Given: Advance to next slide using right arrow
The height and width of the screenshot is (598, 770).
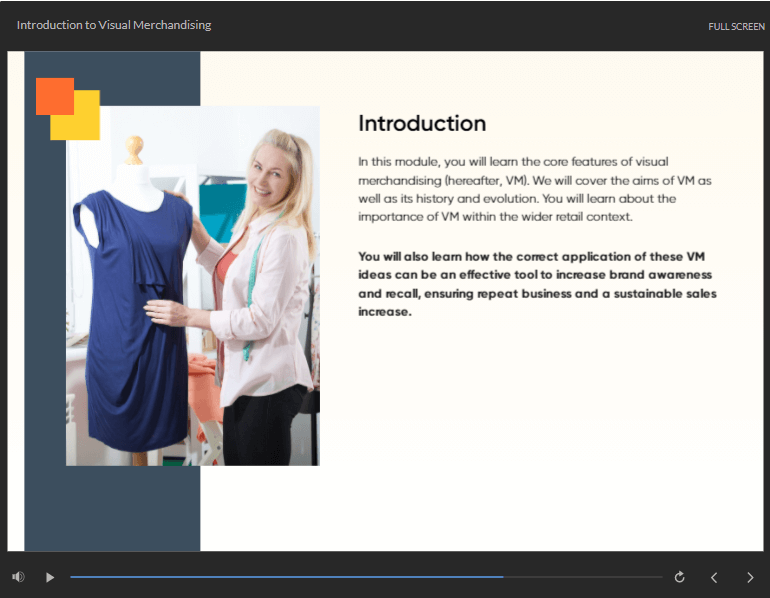Looking at the screenshot, I should click(x=750, y=577).
